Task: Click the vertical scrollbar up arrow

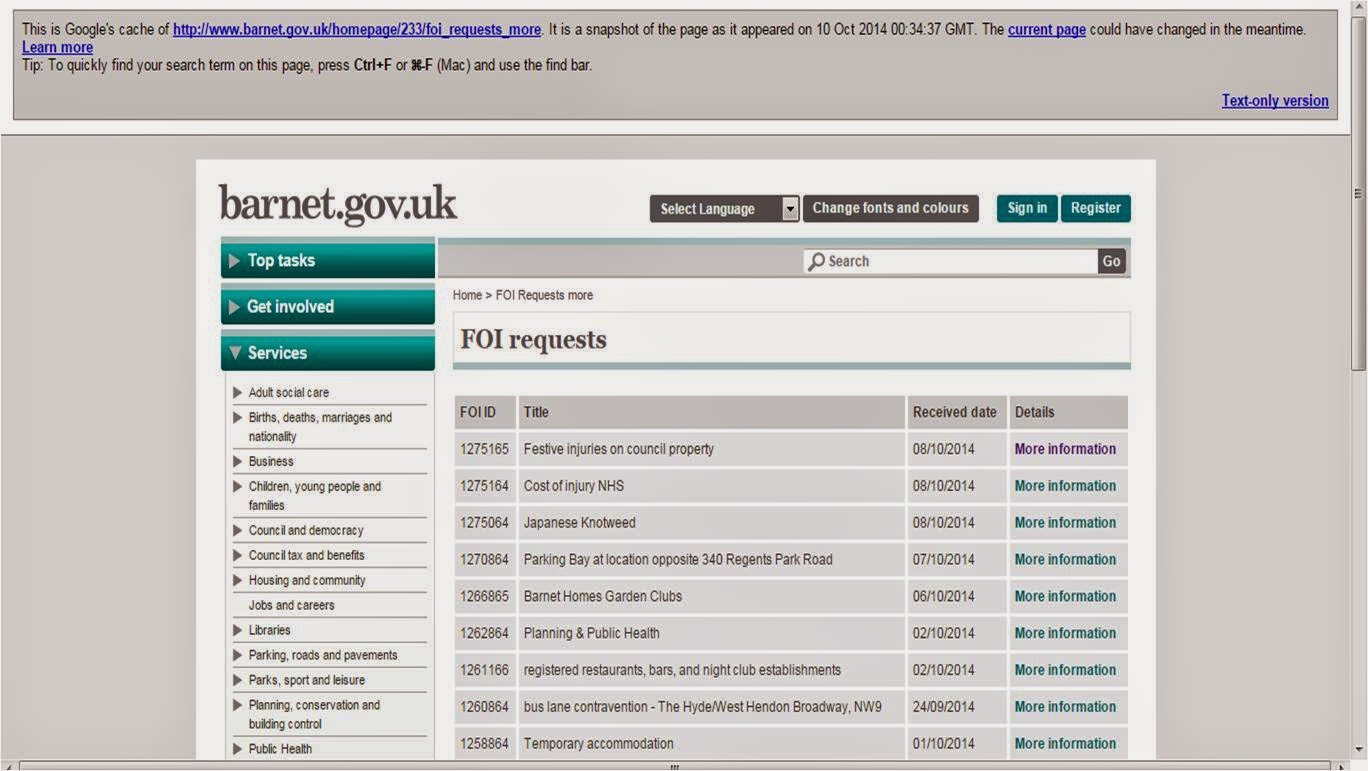Action: click(x=1358, y=7)
